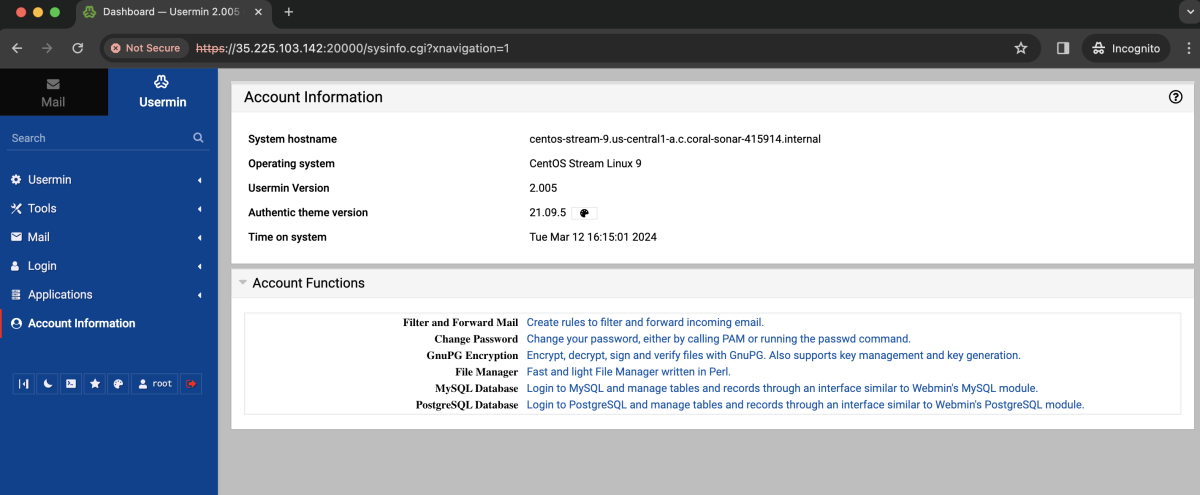
Task: Click the search magnifier icon in sidebar
Action: pyautogui.click(x=198, y=138)
